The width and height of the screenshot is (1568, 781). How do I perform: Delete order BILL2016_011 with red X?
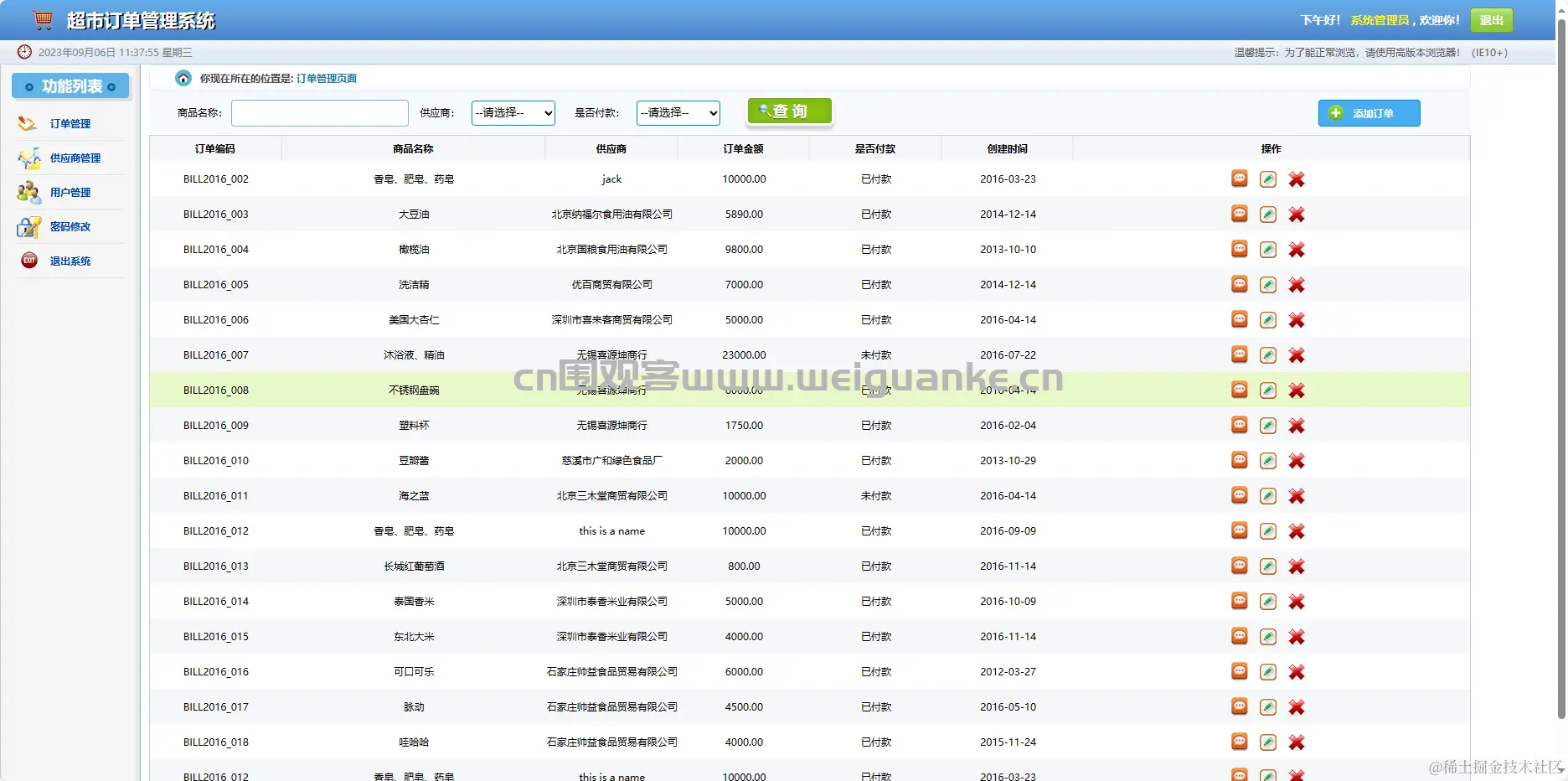1297,496
